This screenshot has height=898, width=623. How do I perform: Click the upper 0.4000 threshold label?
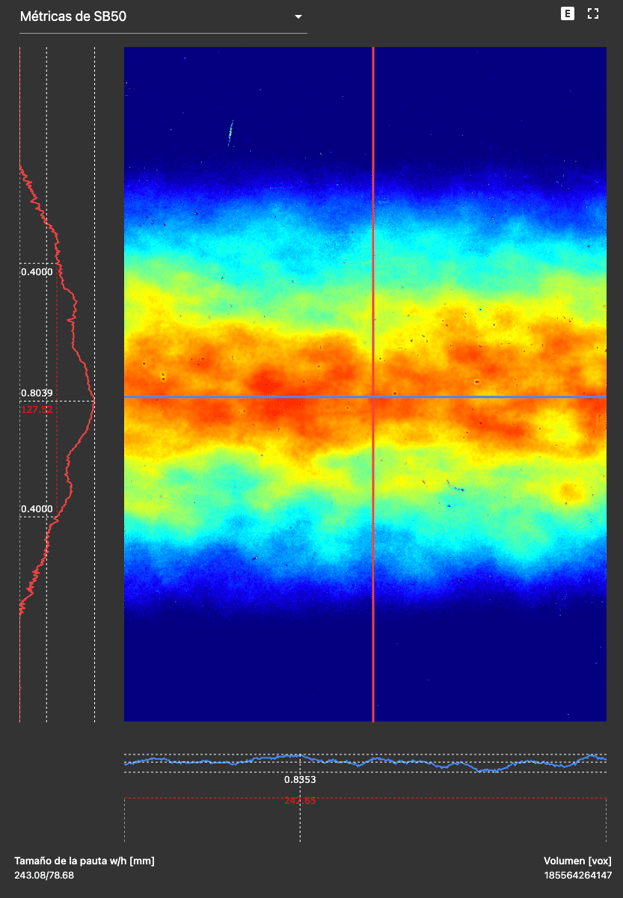37,271
